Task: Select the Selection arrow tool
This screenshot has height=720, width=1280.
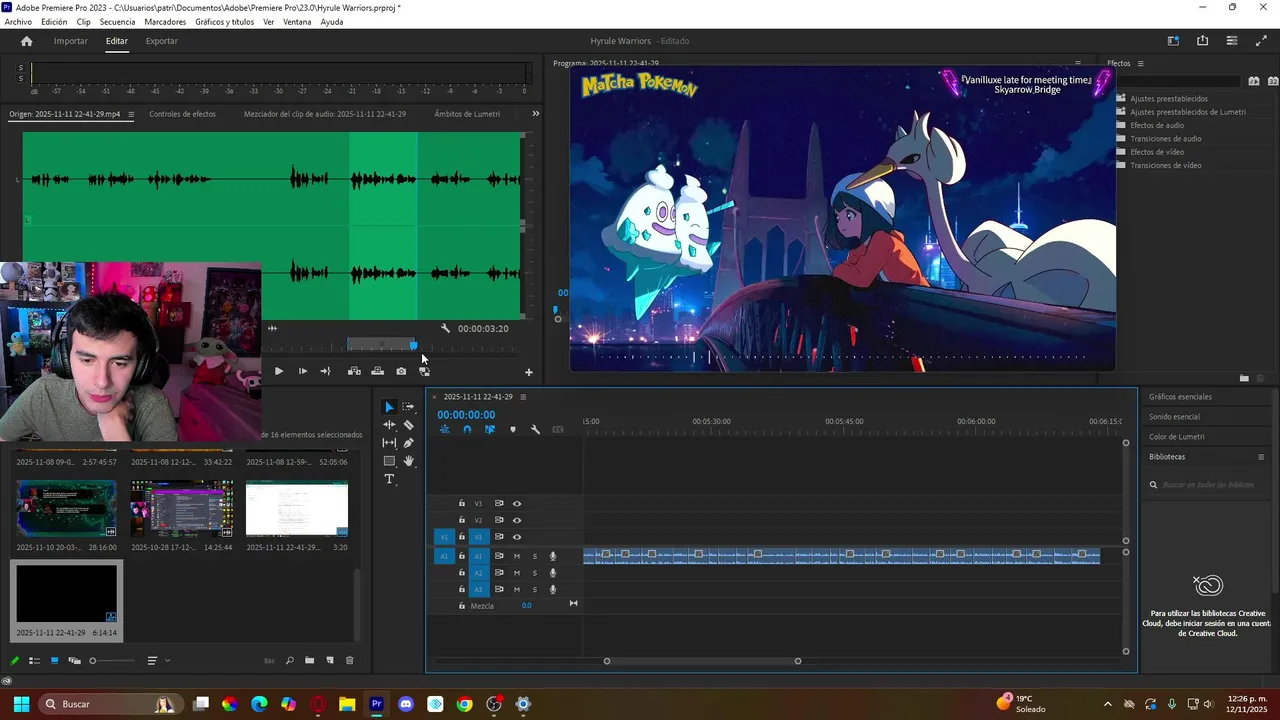Action: click(x=389, y=407)
